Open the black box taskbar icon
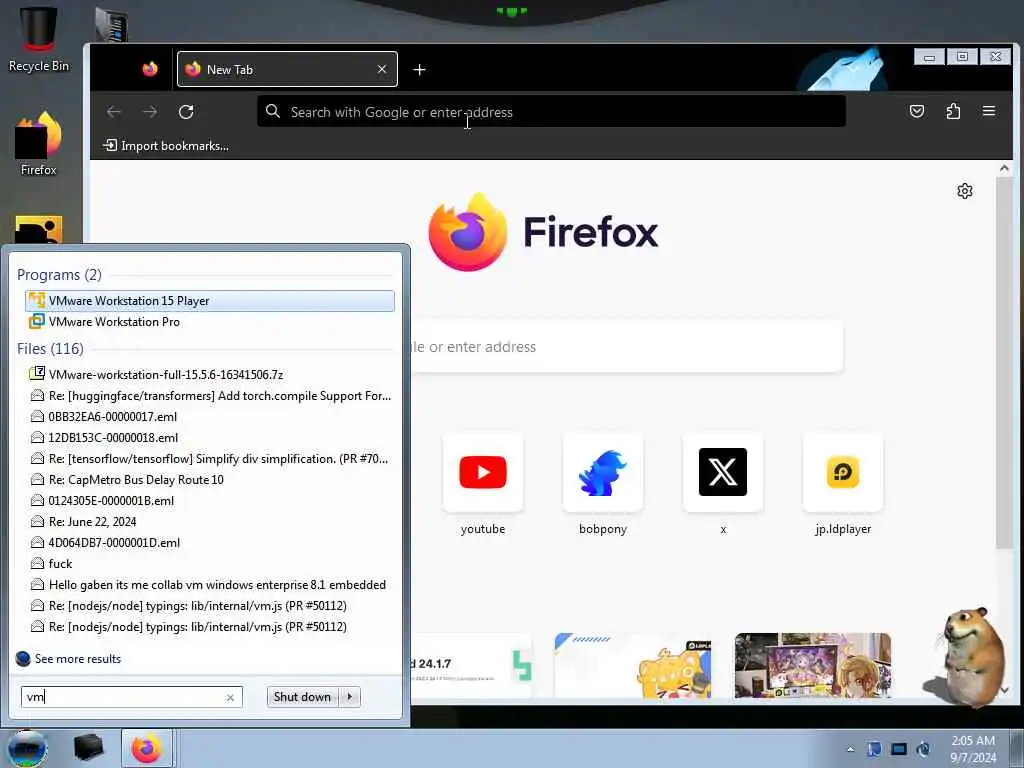1024x768 pixels. click(89, 748)
